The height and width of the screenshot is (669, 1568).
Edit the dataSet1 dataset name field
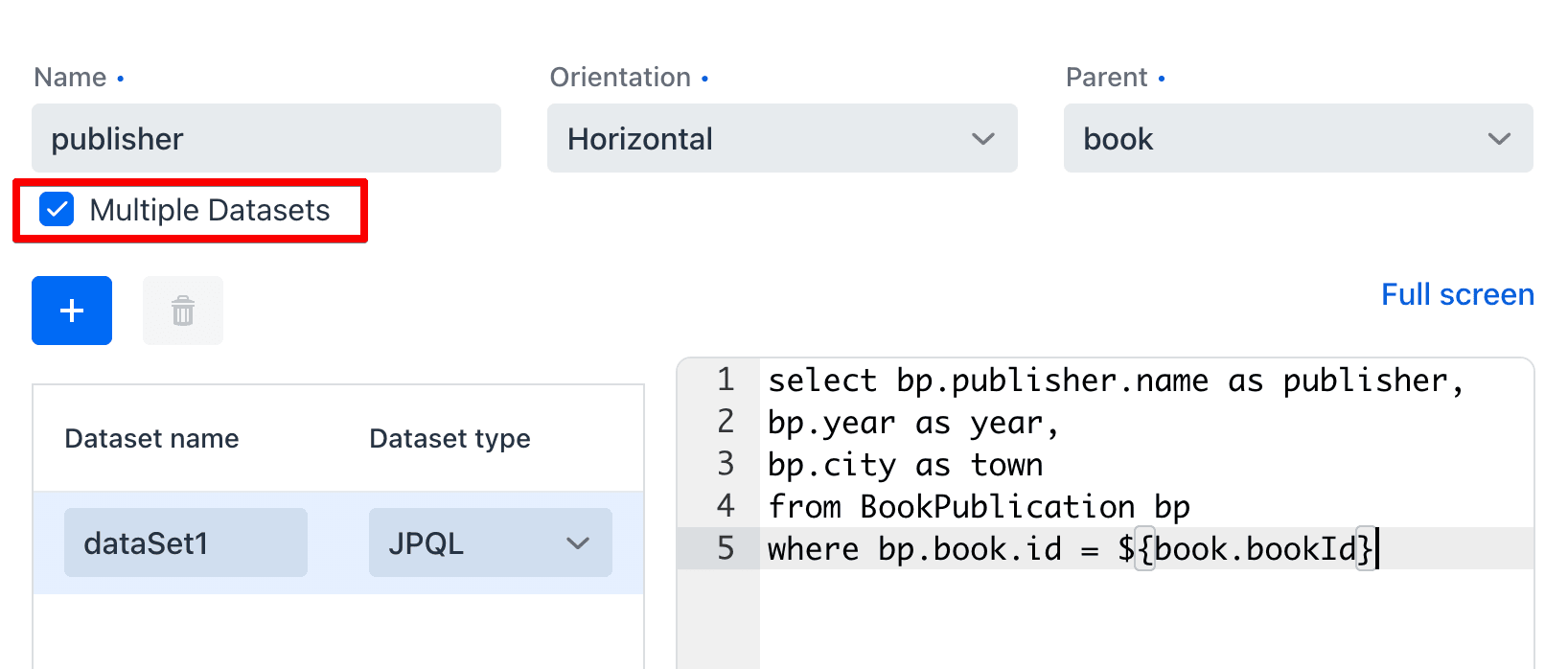[x=185, y=543]
